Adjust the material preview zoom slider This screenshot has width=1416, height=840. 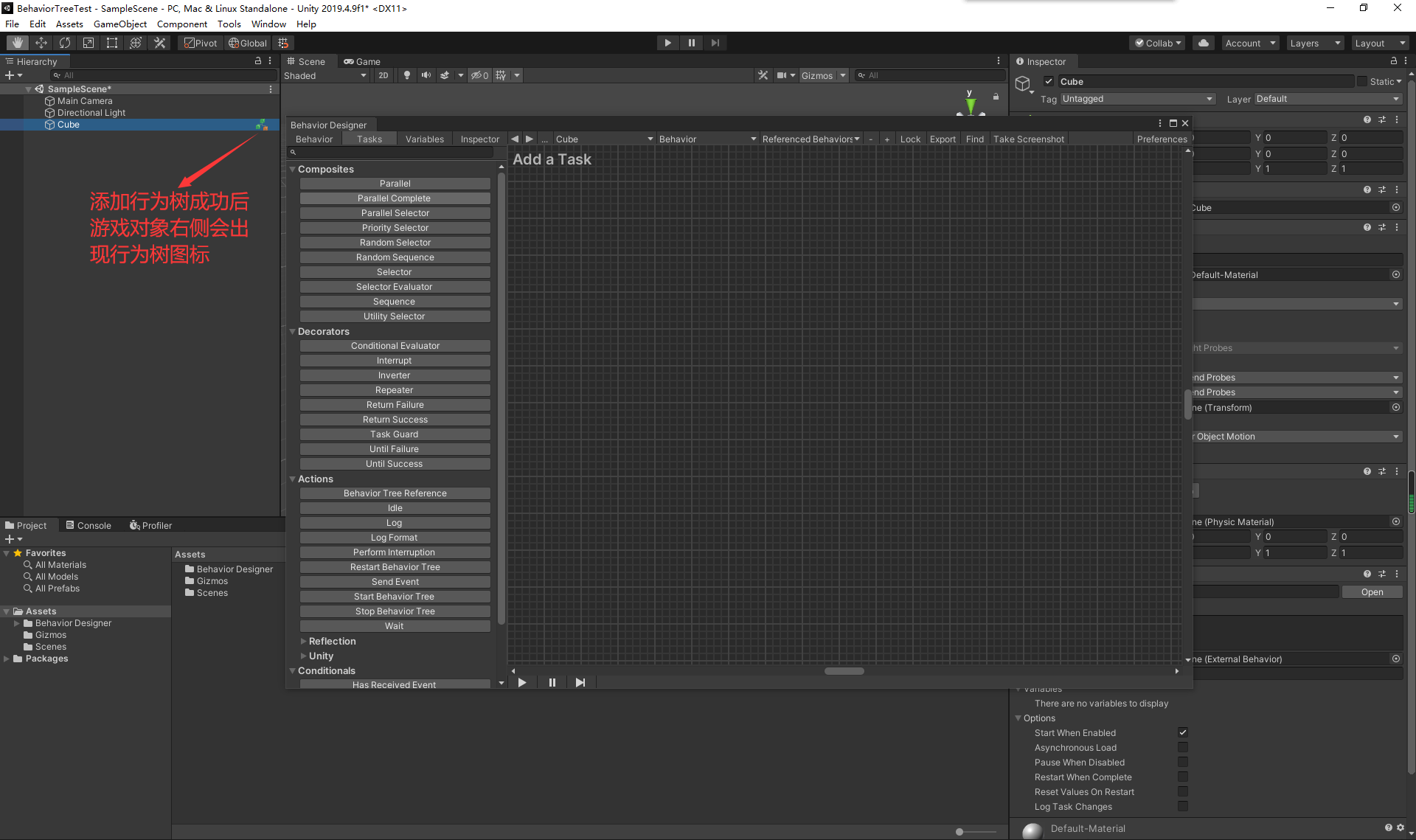click(960, 831)
